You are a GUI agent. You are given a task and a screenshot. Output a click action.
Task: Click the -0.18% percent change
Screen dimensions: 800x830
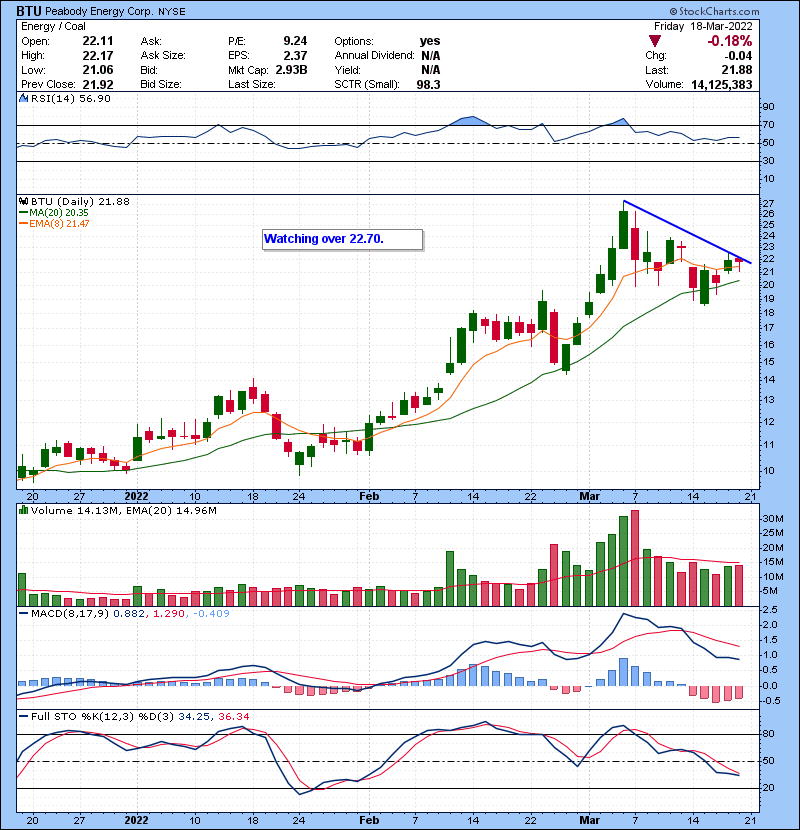click(x=730, y=41)
